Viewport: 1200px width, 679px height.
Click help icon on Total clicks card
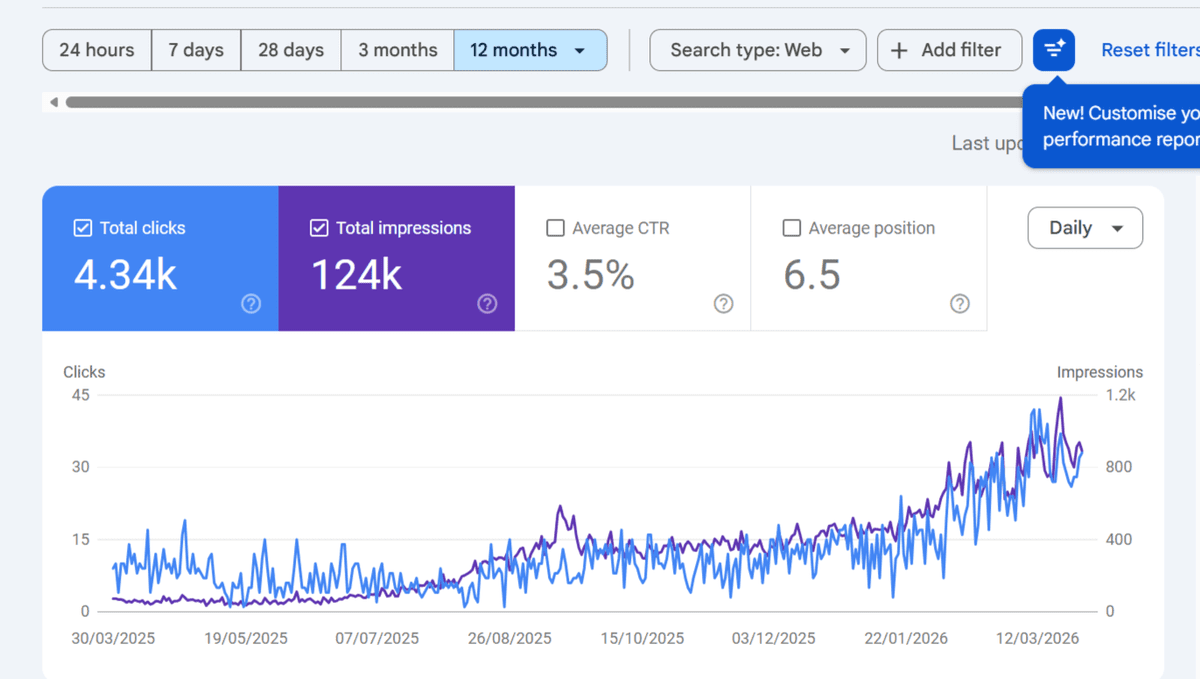click(251, 304)
